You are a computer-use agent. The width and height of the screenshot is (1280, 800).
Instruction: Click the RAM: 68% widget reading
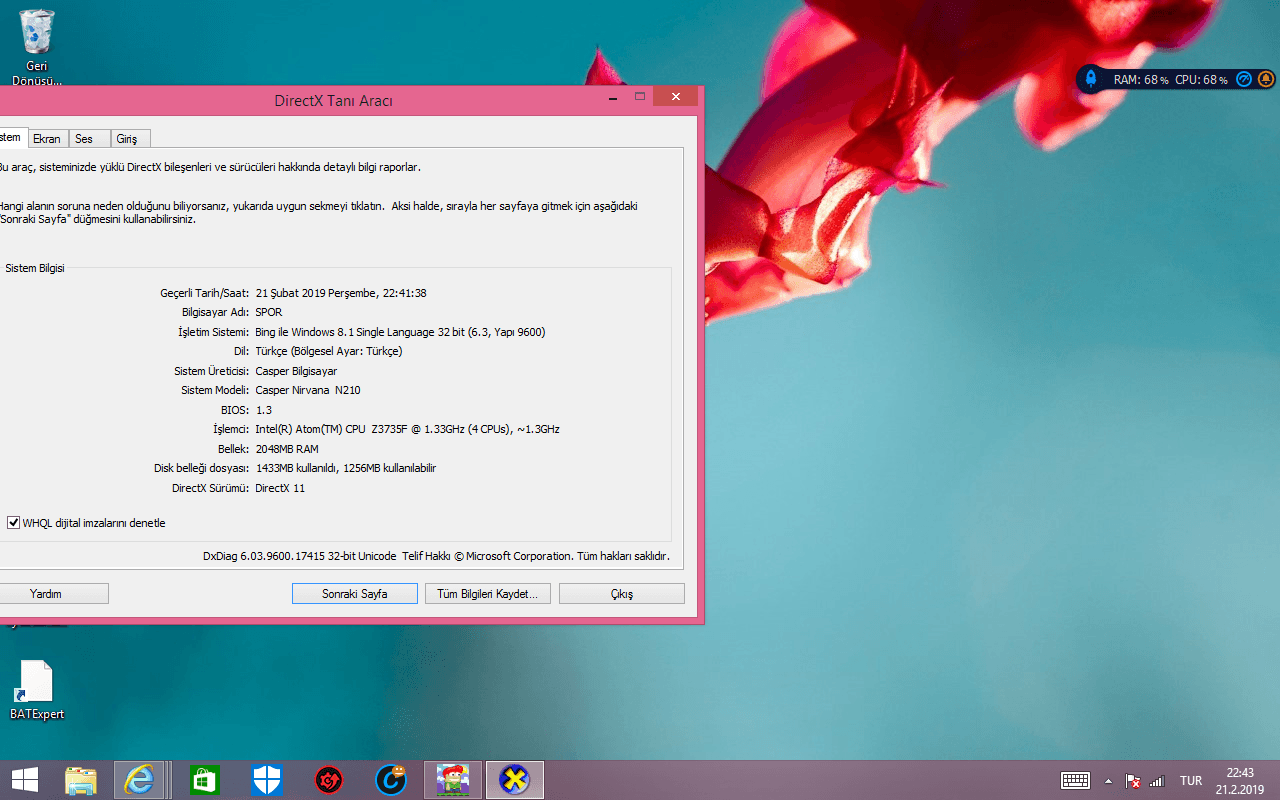[1140, 80]
